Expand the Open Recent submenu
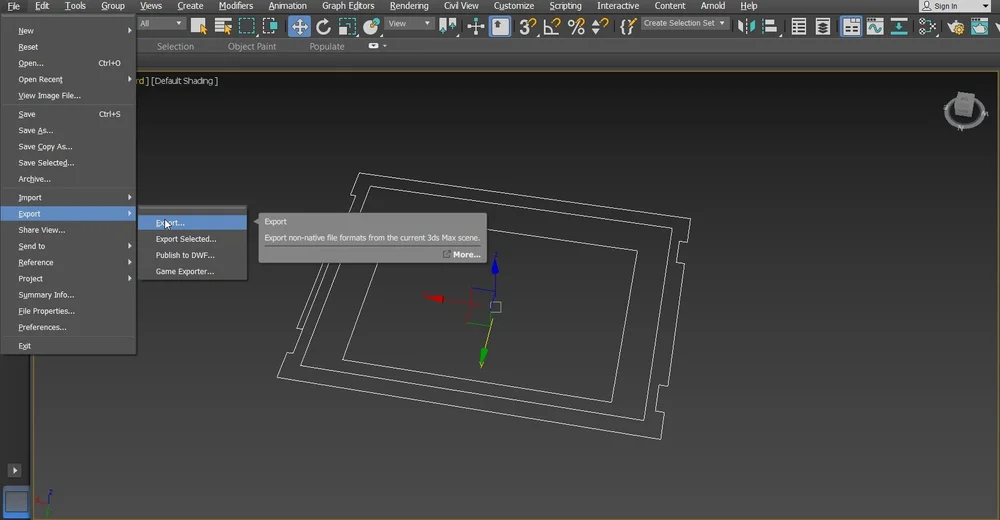1000x520 pixels. [129, 79]
